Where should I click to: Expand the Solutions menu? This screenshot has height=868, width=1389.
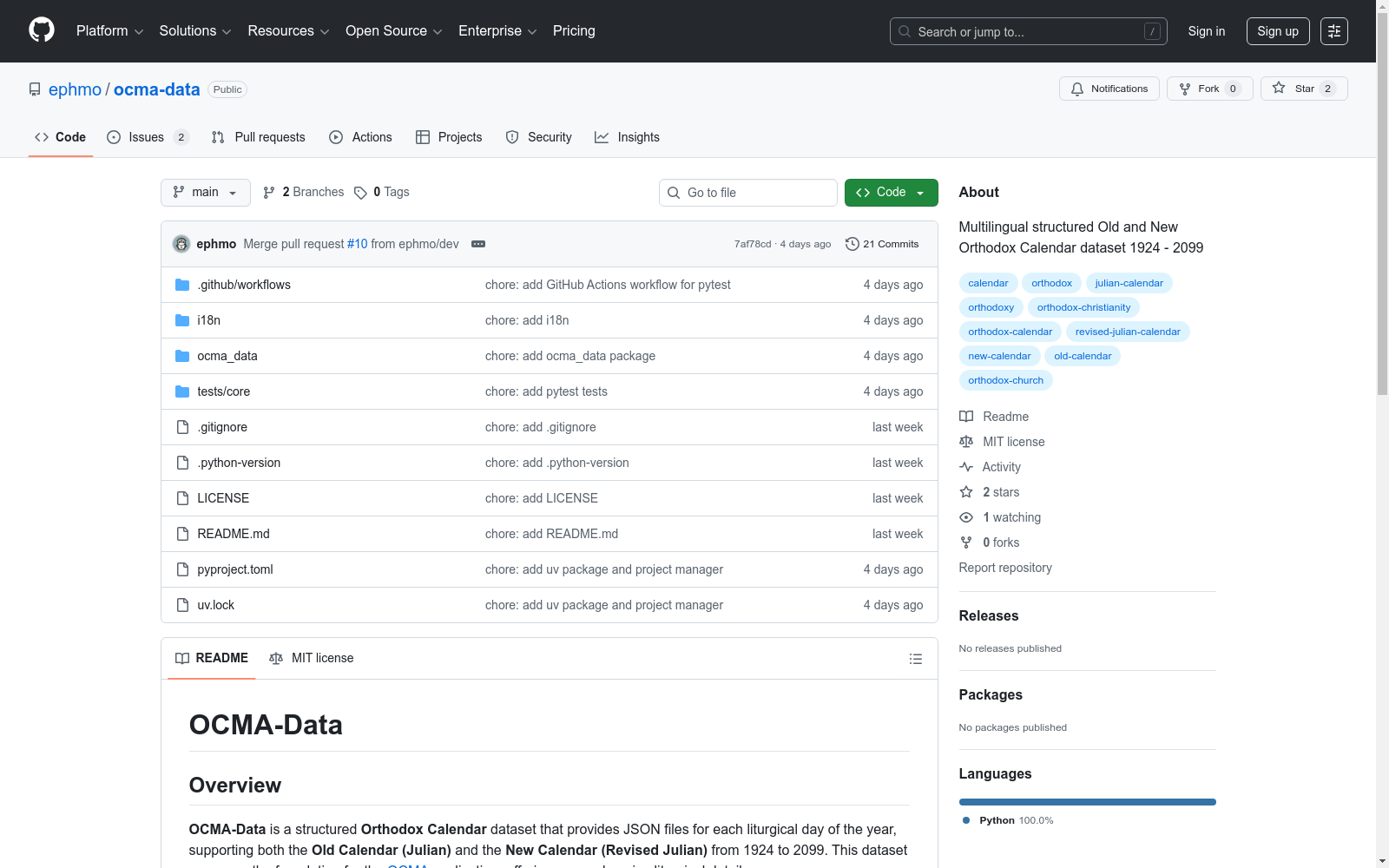click(x=195, y=31)
